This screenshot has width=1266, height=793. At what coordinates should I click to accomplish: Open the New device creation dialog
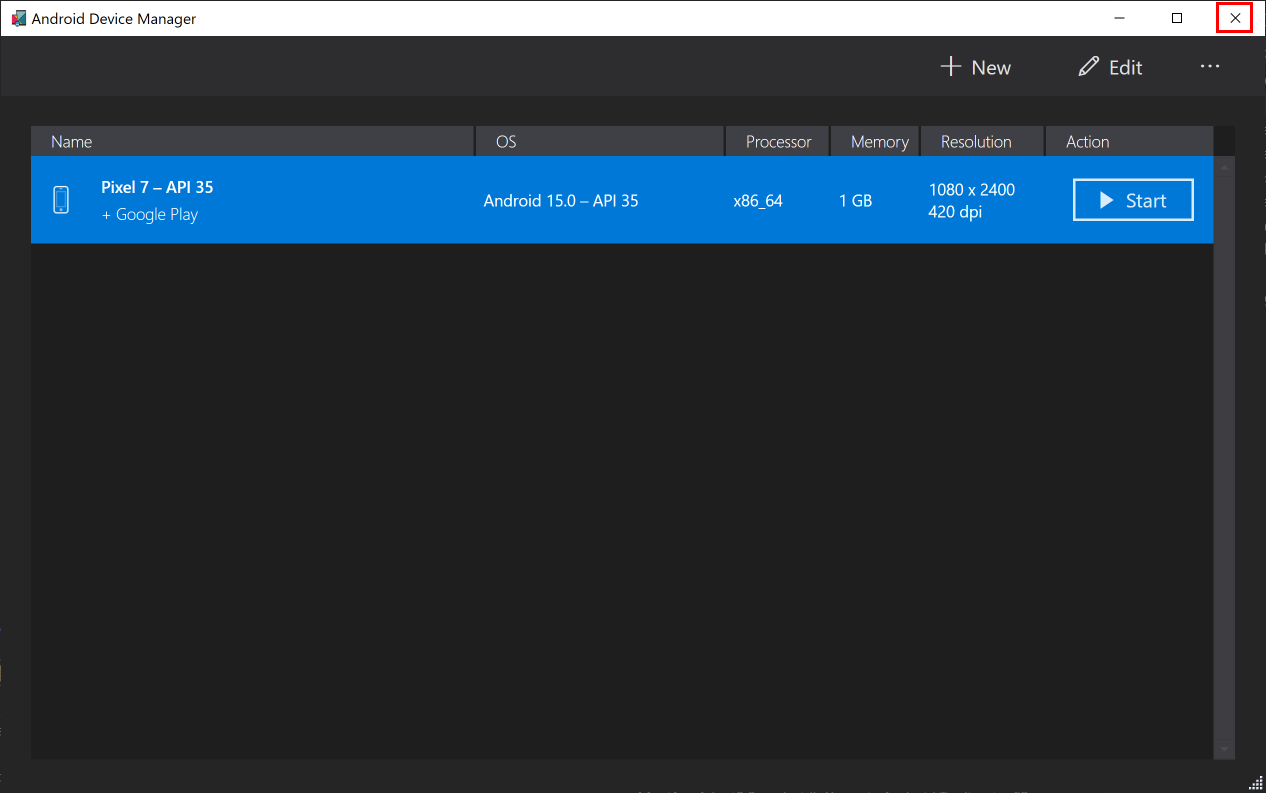click(x=976, y=66)
